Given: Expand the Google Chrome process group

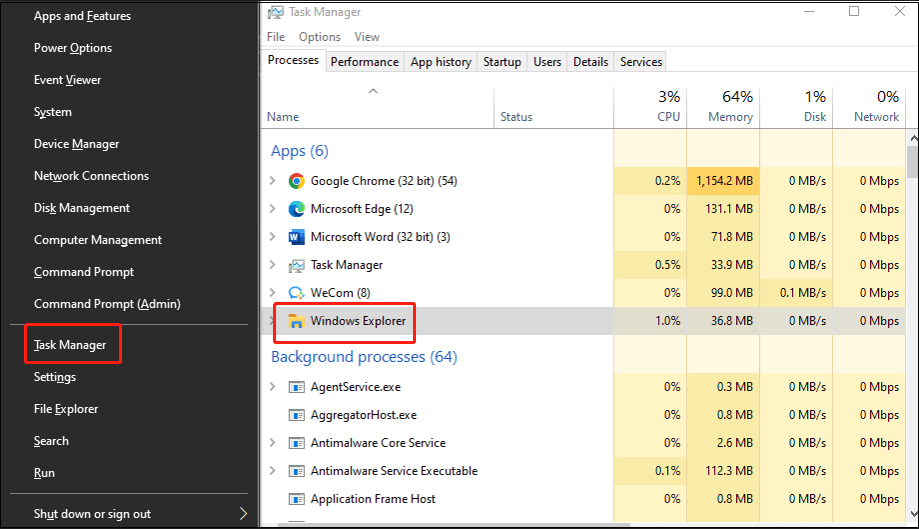Looking at the screenshot, I should click(273, 181).
